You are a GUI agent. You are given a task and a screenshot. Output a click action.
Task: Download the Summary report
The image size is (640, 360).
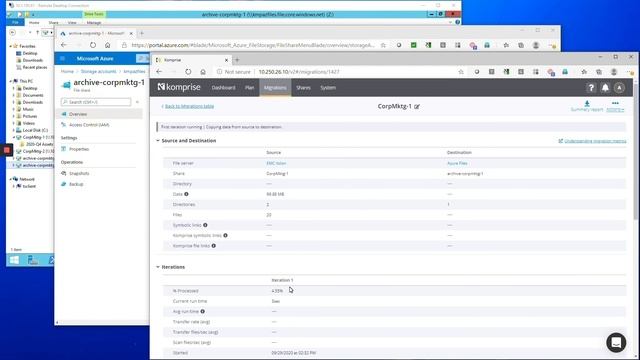coord(587,106)
